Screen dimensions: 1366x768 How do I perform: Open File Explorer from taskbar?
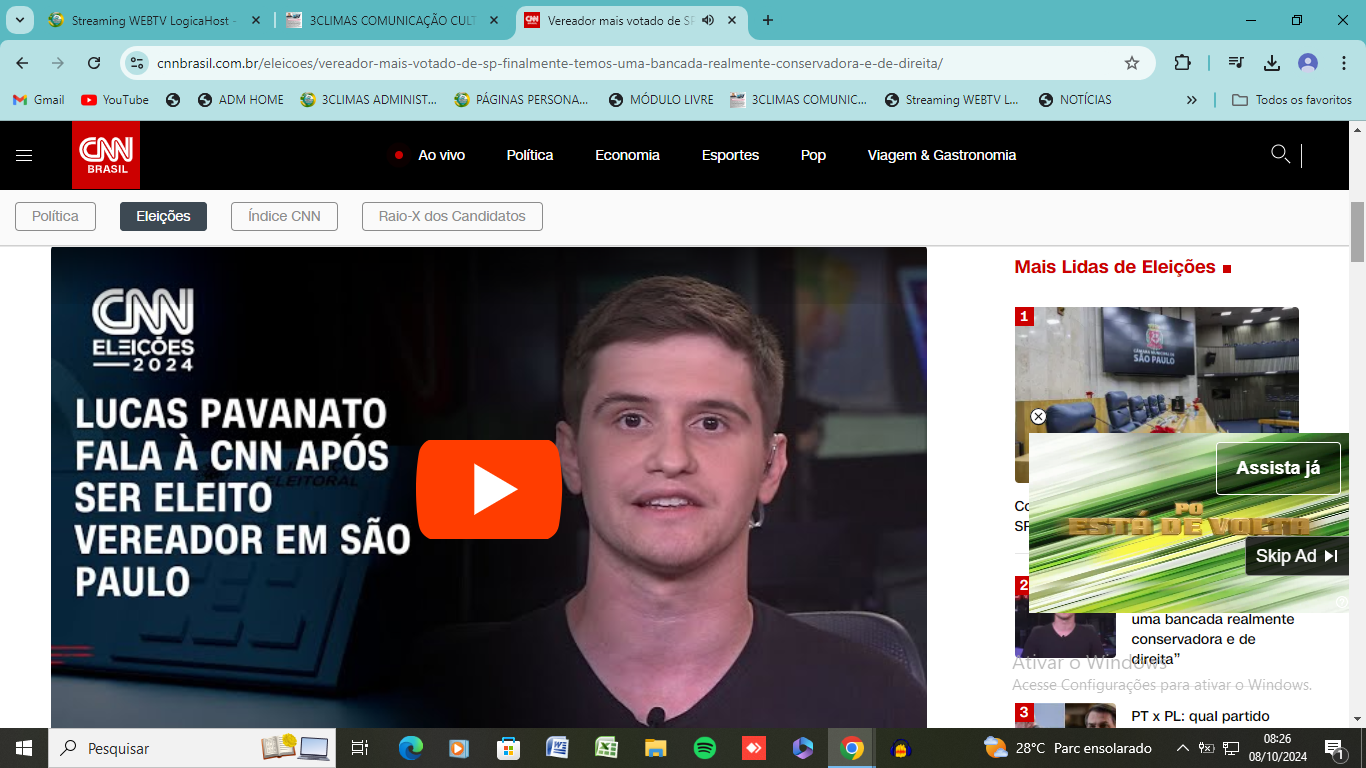[655, 748]
